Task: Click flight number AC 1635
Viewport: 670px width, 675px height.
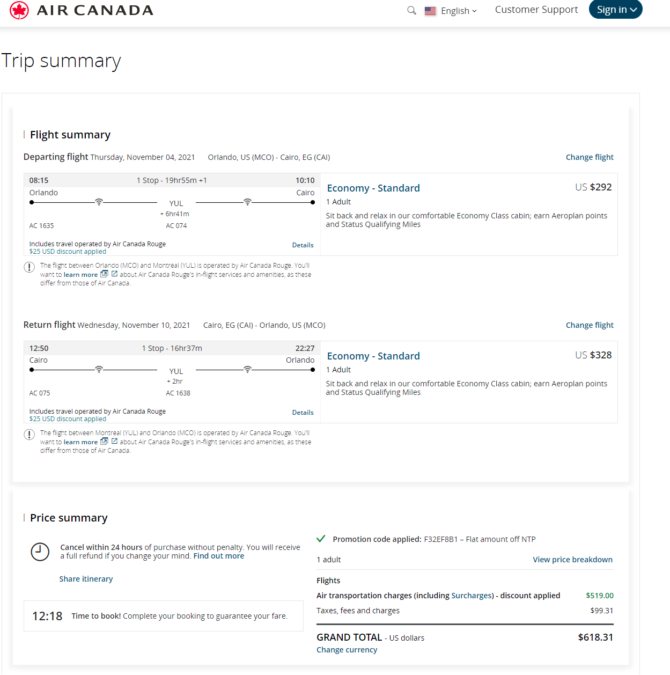Action: coord(41,226)
